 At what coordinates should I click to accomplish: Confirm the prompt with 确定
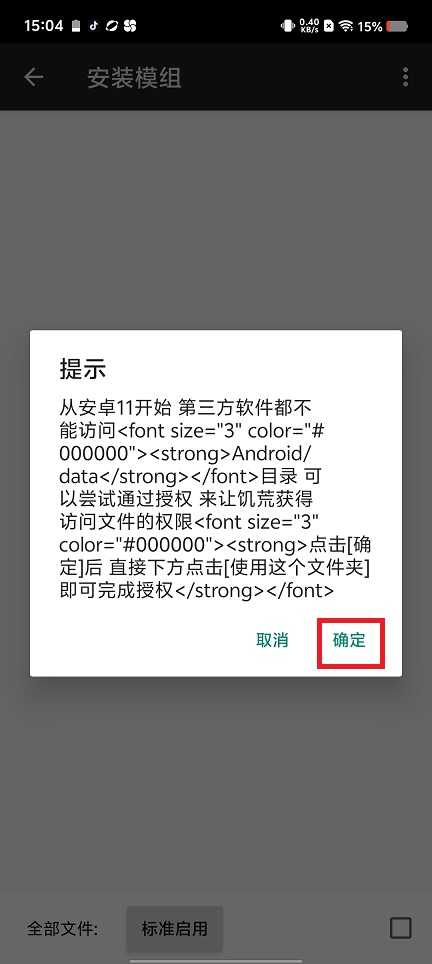(351, 640)
